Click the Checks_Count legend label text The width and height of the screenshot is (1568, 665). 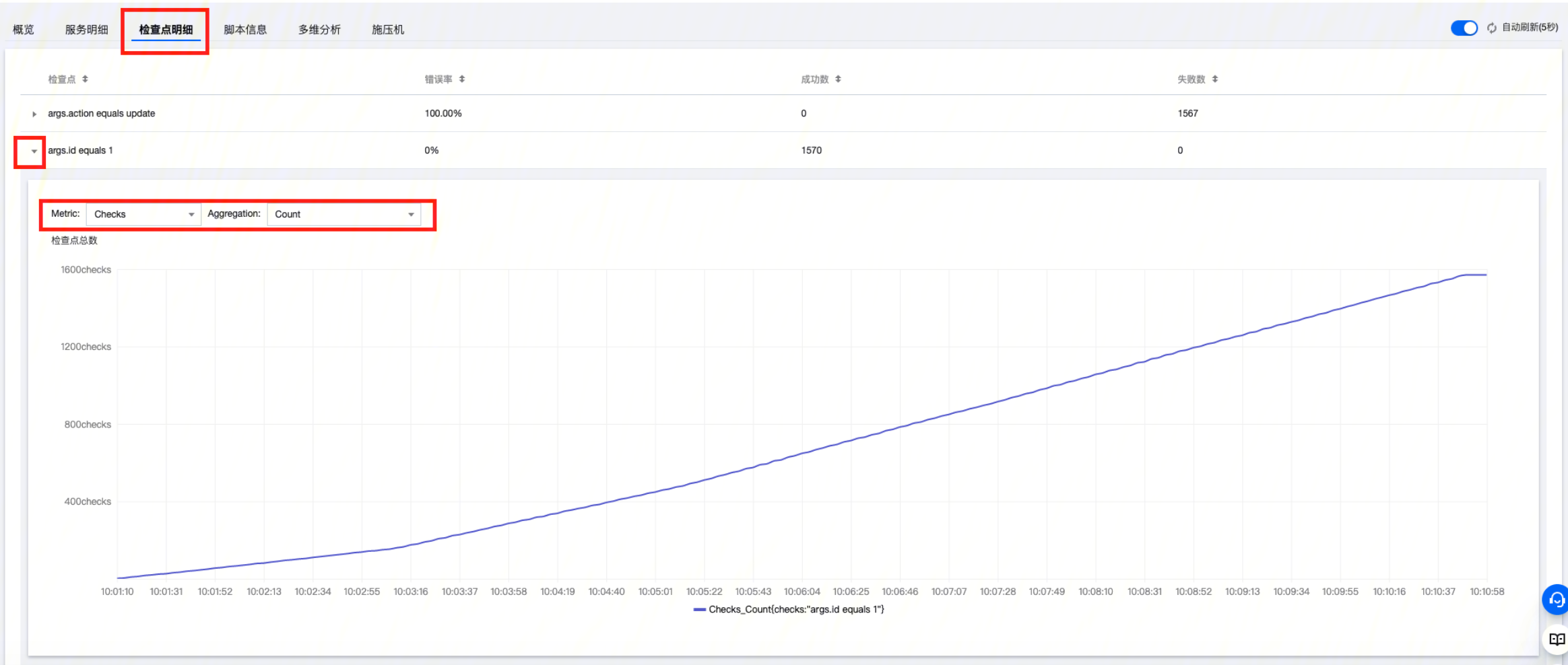(796, 610)
